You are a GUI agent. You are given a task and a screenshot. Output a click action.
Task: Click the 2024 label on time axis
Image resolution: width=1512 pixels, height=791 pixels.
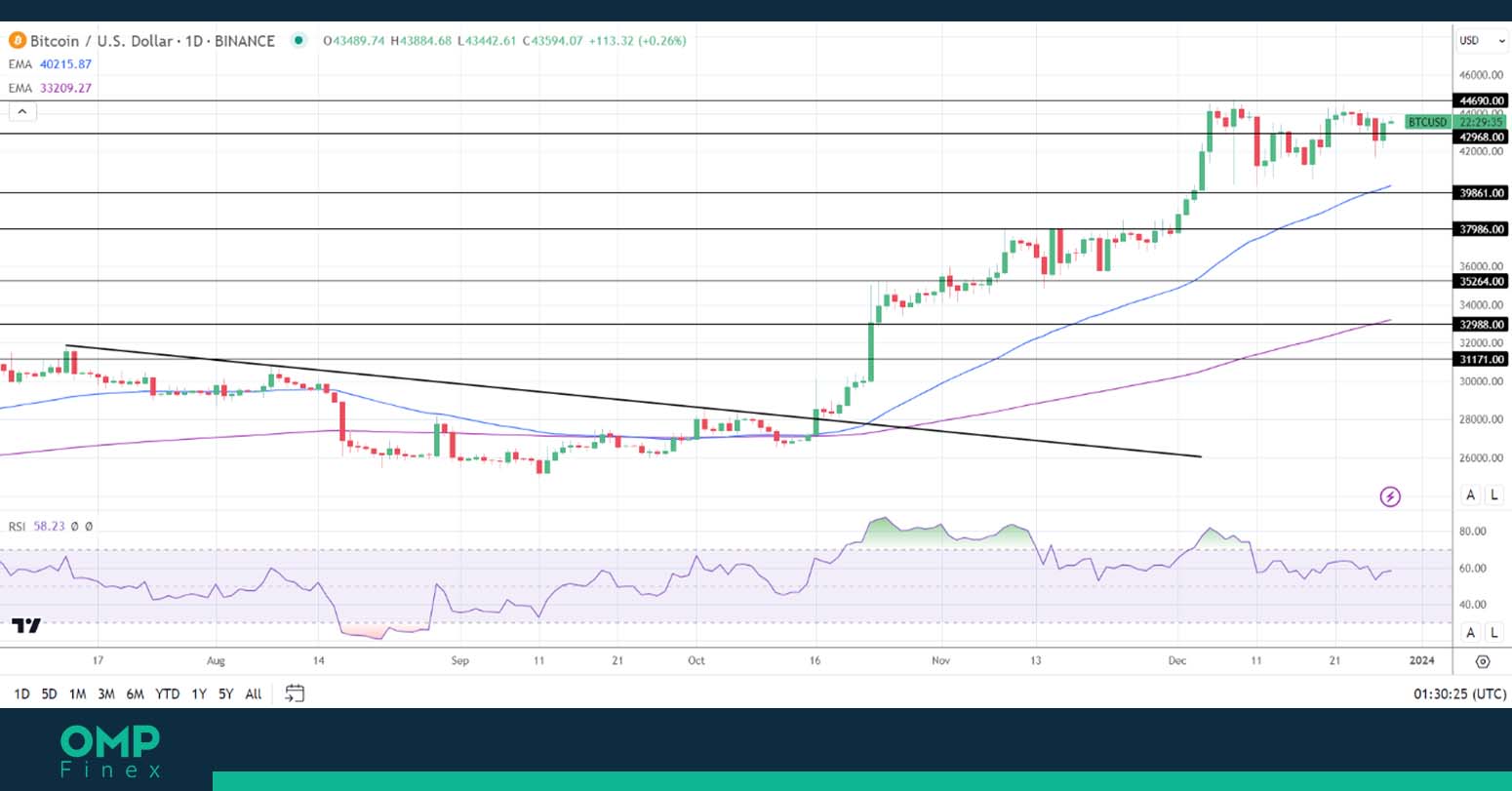[x=1422, y=660]
